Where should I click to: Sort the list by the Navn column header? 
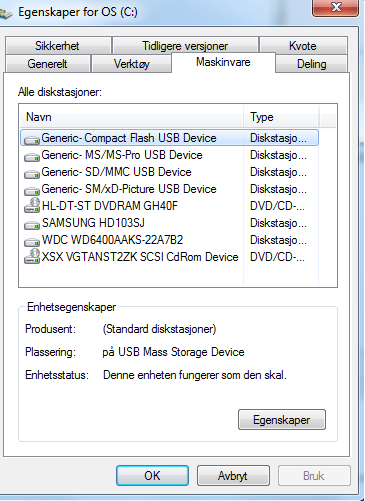131,117
